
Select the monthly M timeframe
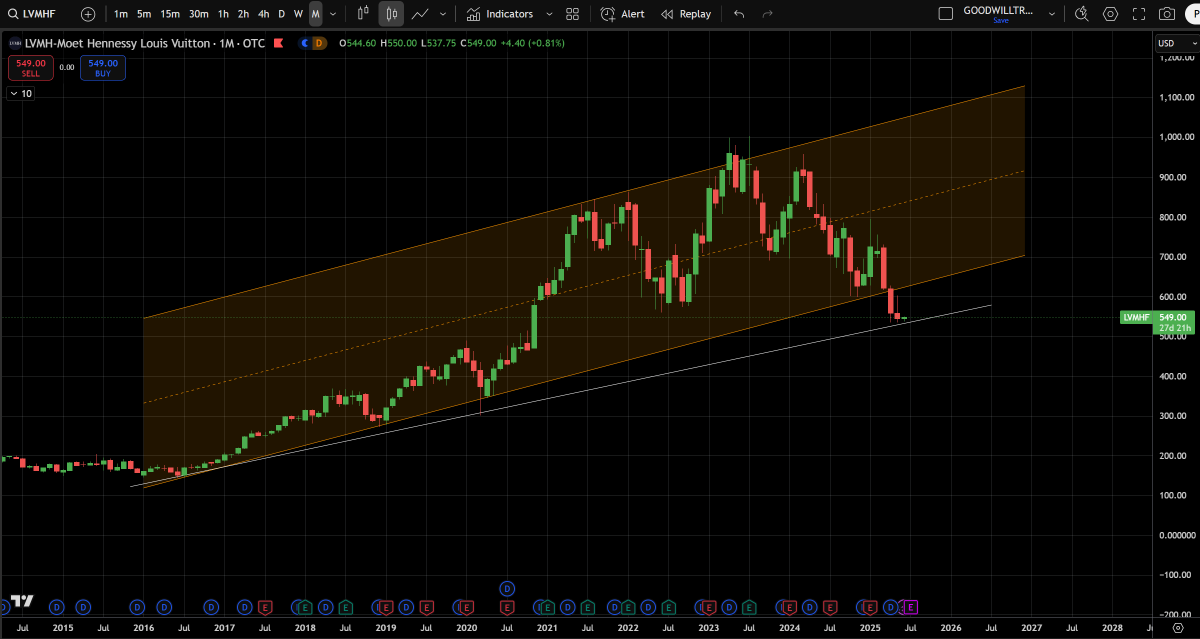(x=315, y=14)
